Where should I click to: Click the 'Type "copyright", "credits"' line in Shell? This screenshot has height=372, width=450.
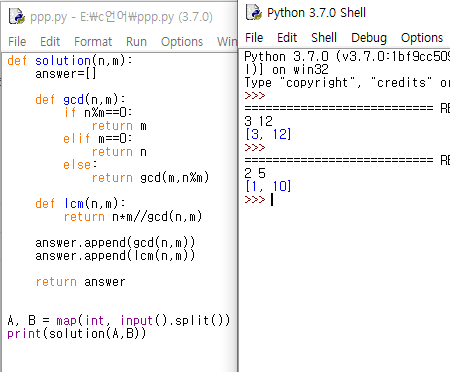point(347,83)
